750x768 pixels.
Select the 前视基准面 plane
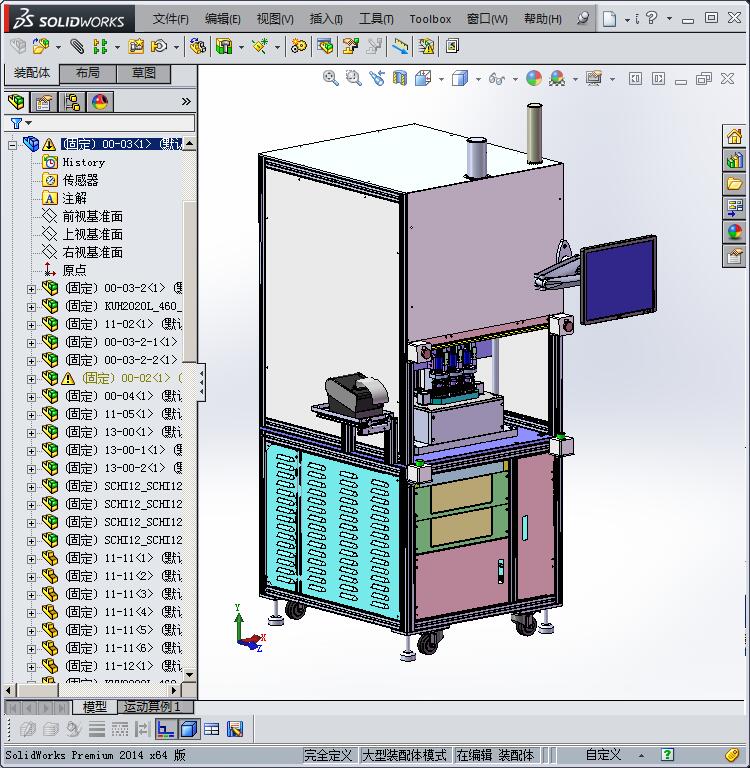tap(93, 216)
